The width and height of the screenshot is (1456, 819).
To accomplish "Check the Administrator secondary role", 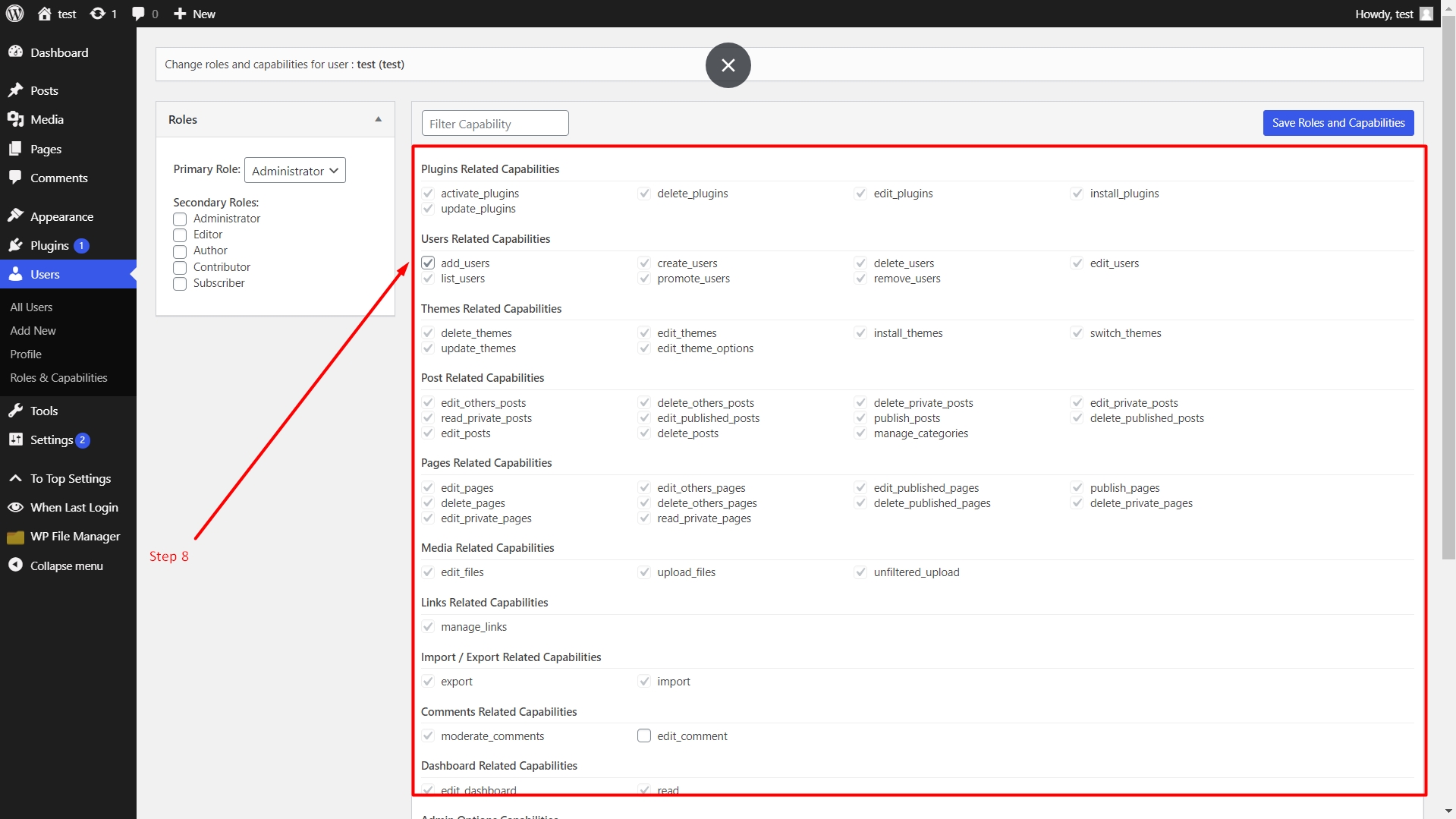I will (x=180, y=219).
